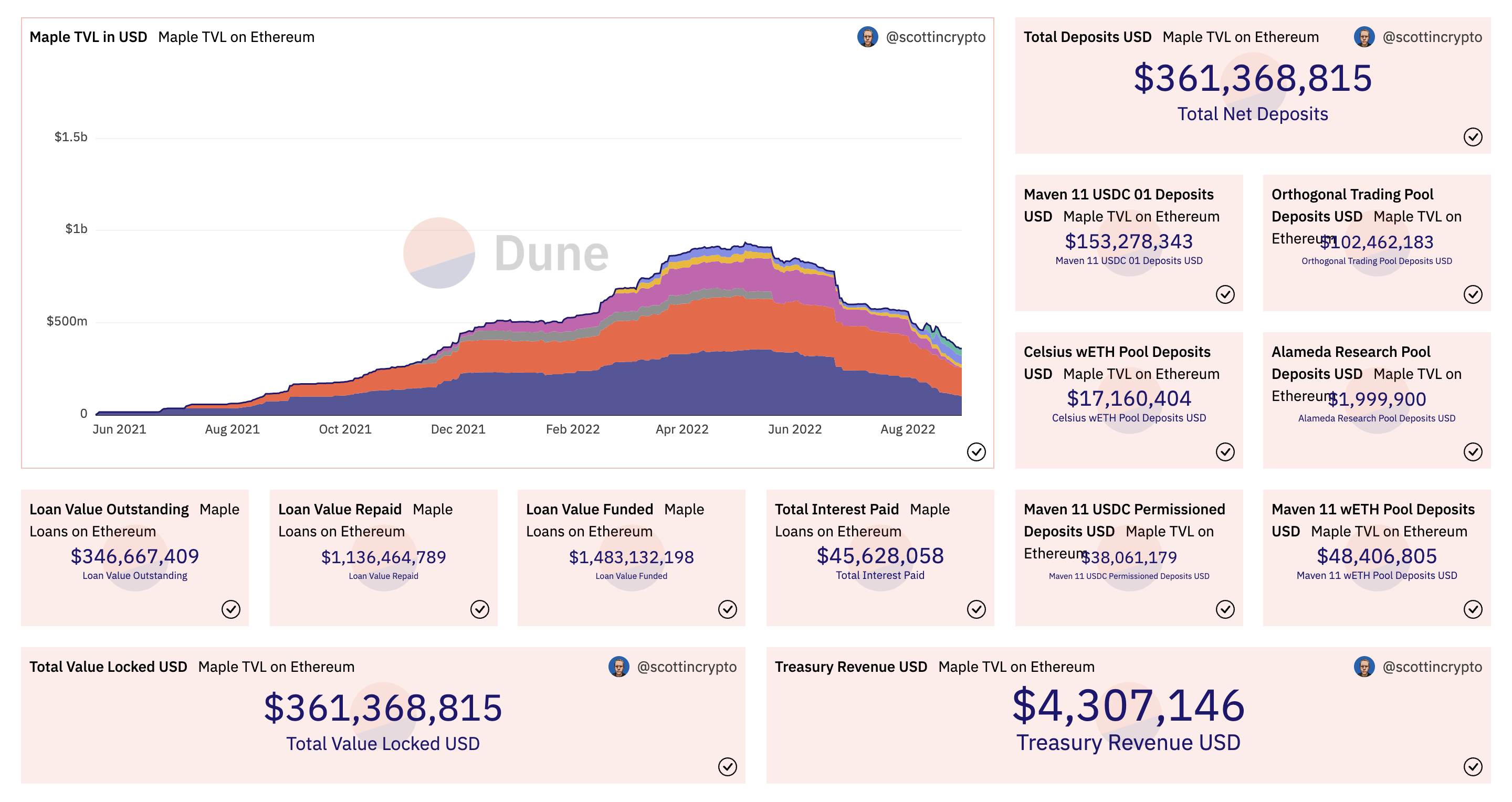Click the $1,999,900 Alameda value
The image size is (1512, 802).
1377,399
